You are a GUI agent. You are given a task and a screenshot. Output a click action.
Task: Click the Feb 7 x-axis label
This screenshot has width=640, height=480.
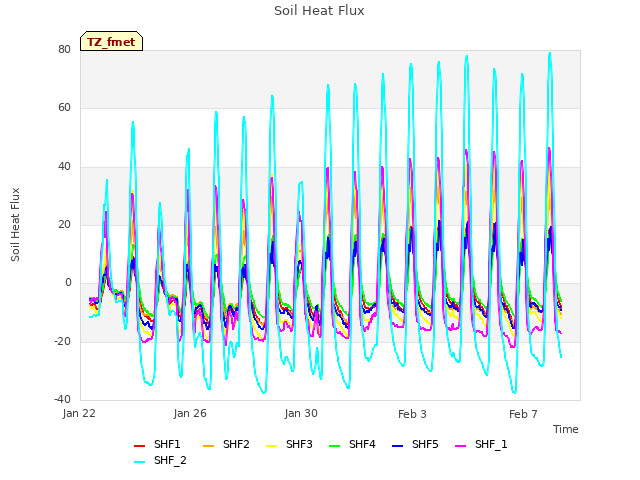[523, 414]
